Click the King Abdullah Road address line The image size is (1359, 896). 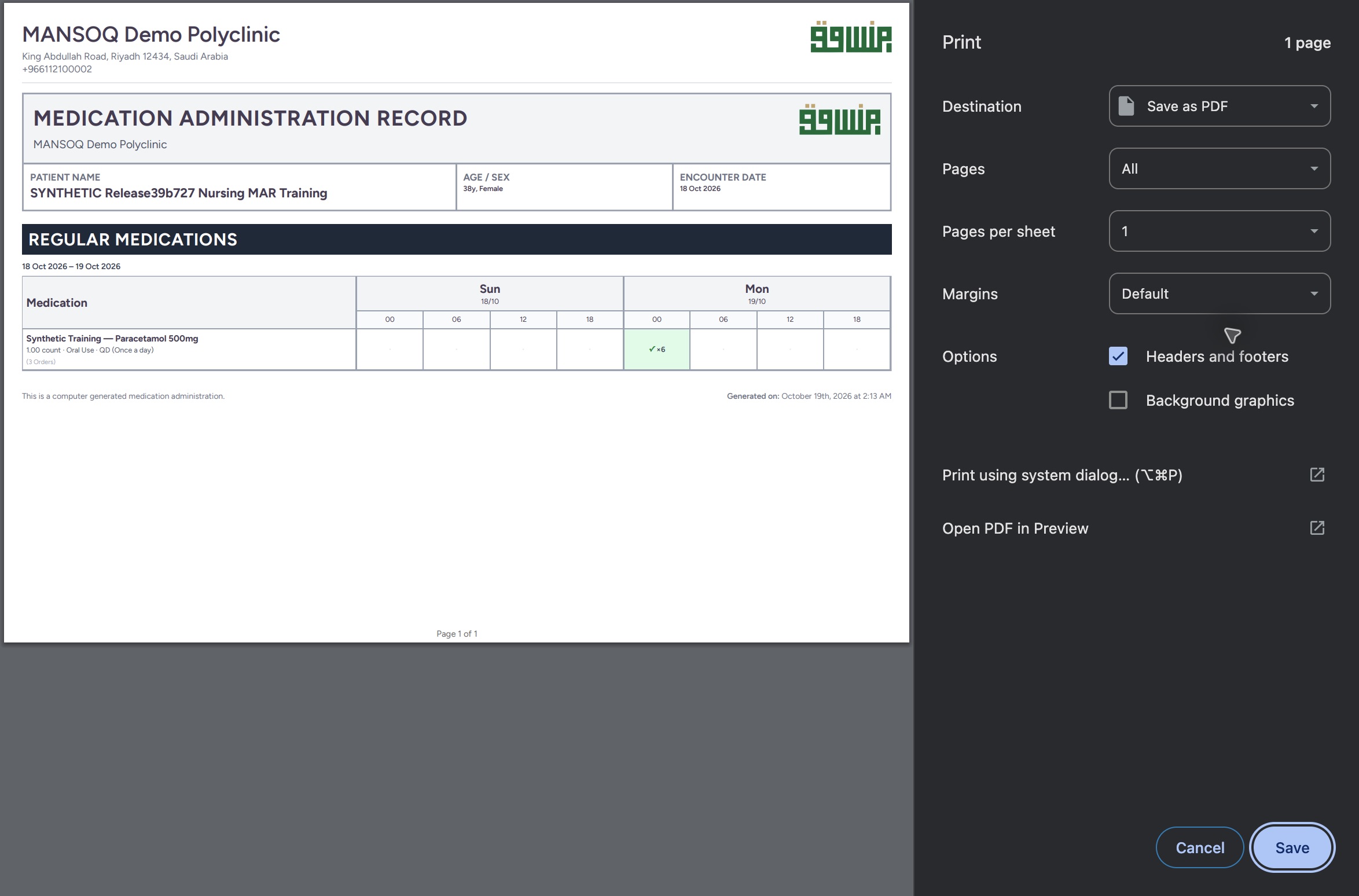click(x=125, y=56)
